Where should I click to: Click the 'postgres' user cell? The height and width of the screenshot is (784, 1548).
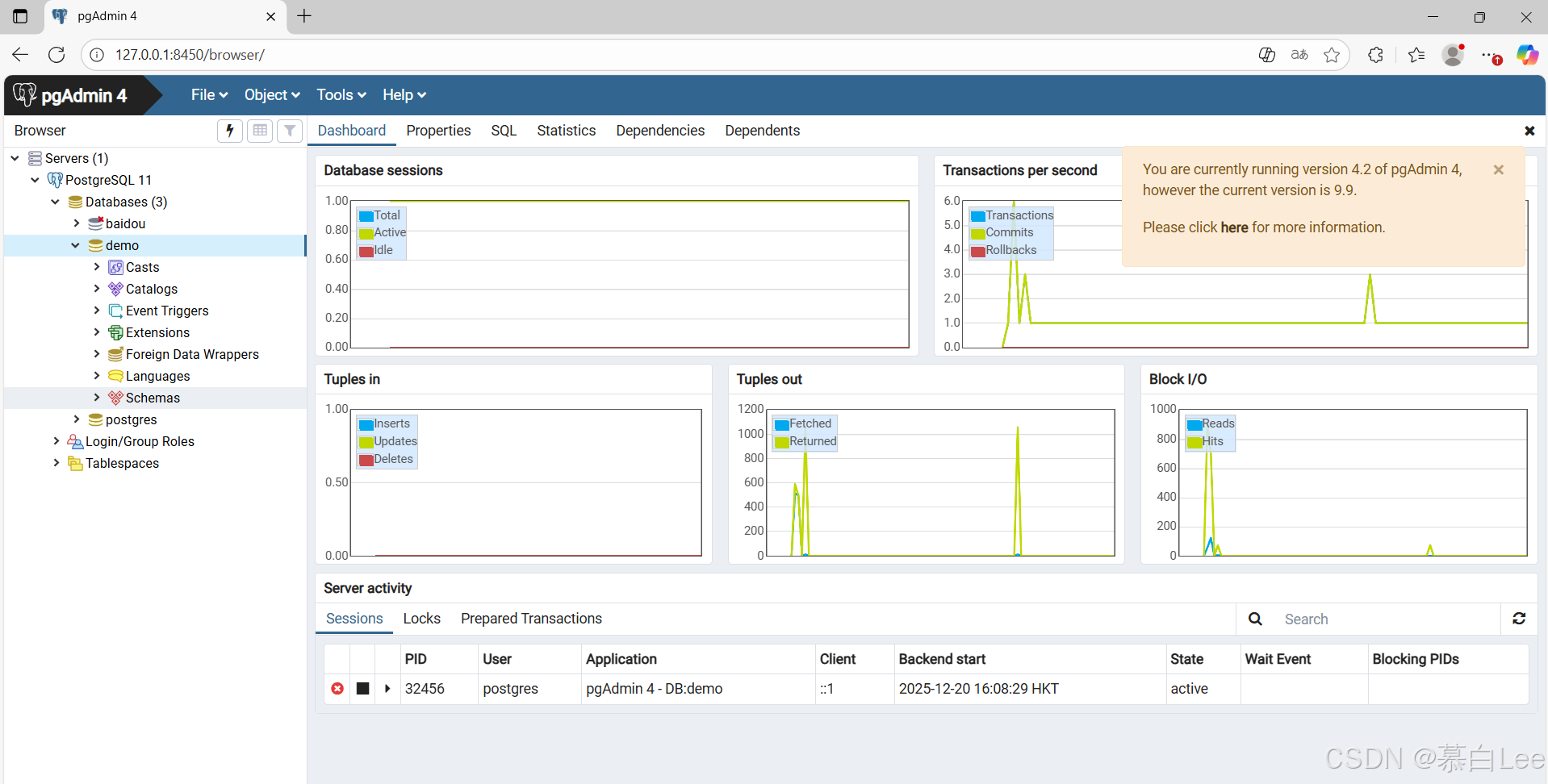pyautogui.click(x=529, y=688)
